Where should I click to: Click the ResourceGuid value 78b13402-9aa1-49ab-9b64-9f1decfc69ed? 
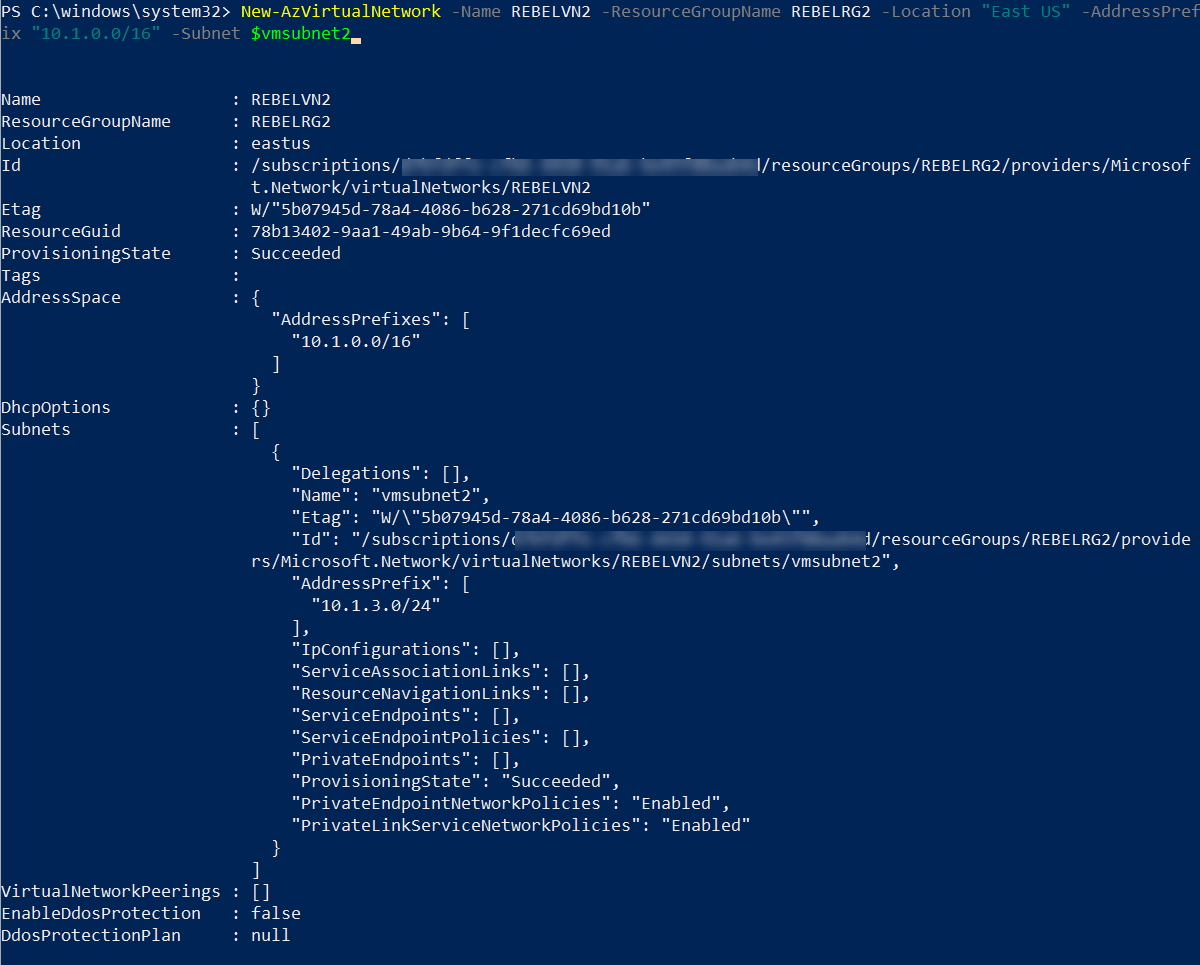(x=430, y=232)
